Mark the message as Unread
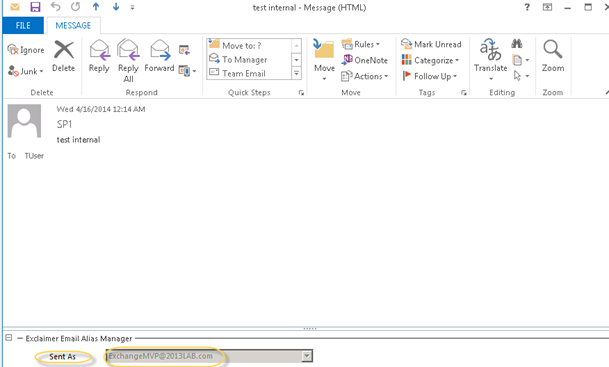Screen dimensions: 609x367 [x=431, y=44]
